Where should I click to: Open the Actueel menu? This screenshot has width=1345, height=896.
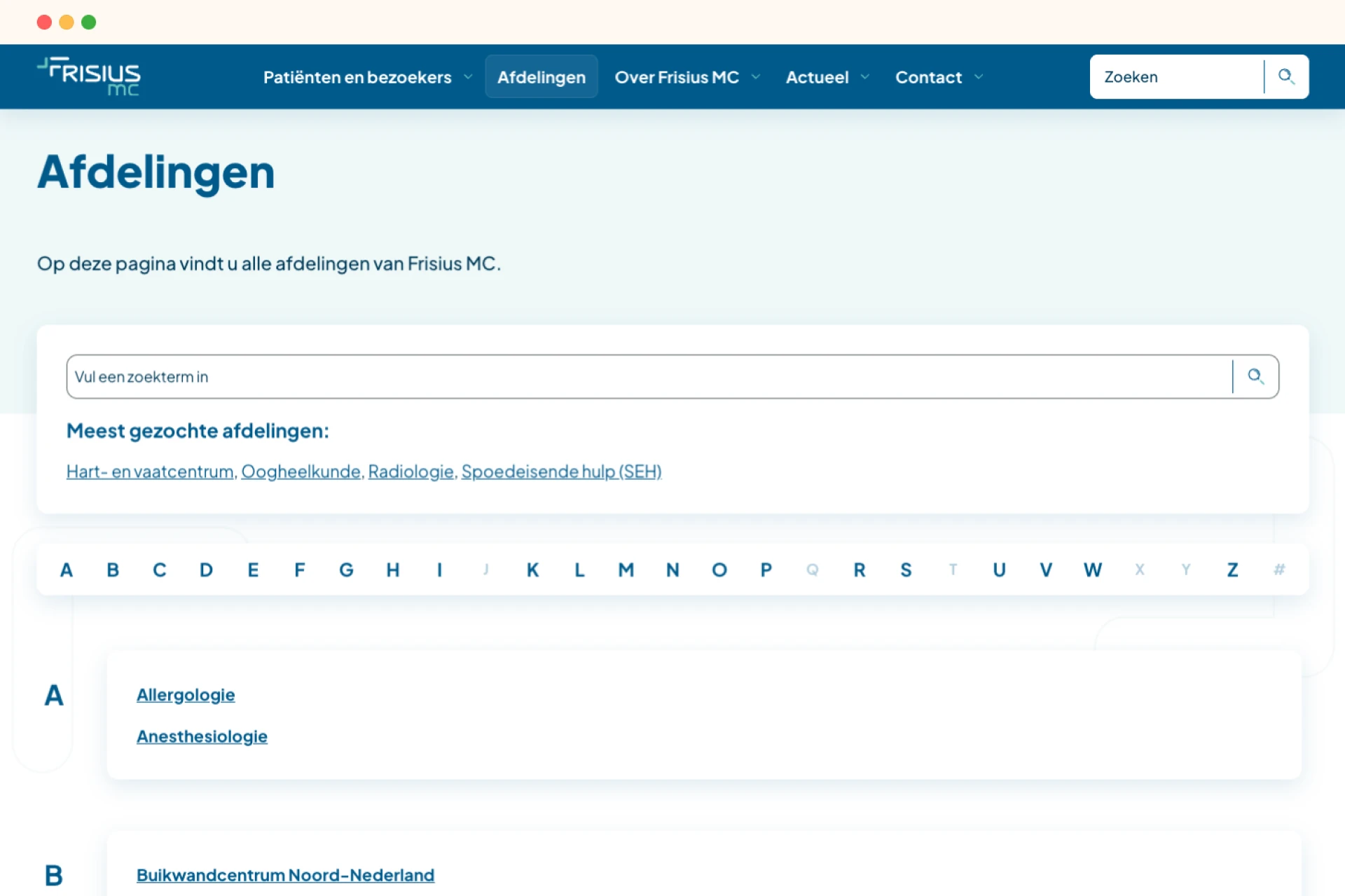tap(817, 77)
